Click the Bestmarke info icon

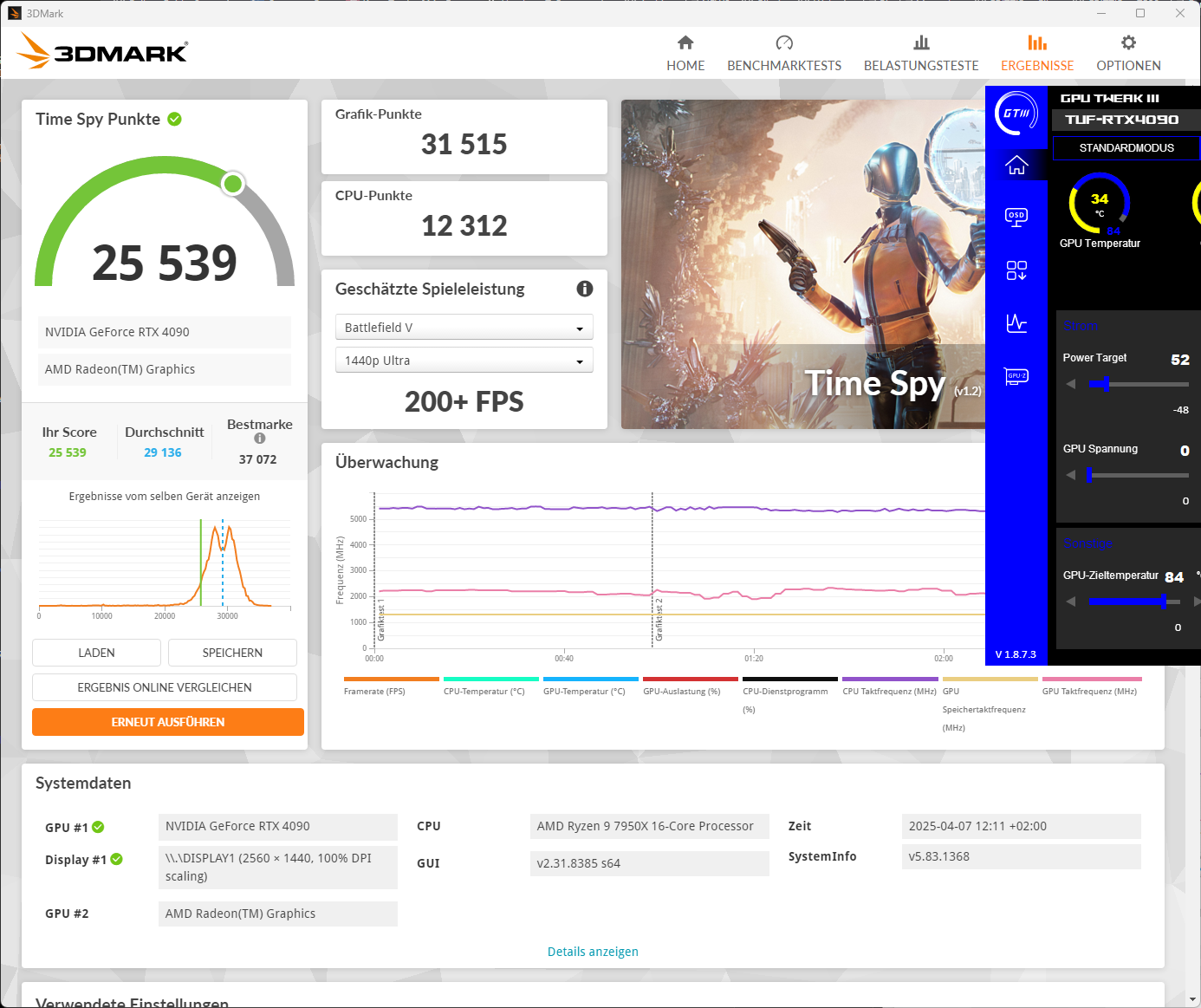click(x=259, y=439)
